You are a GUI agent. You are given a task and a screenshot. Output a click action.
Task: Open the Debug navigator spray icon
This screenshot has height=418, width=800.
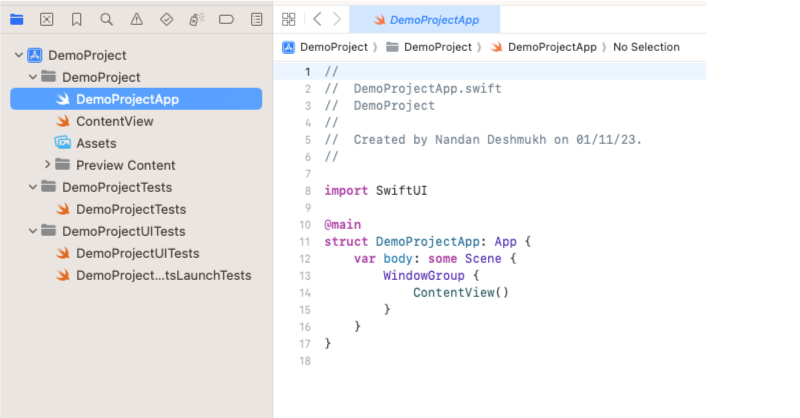196,19
